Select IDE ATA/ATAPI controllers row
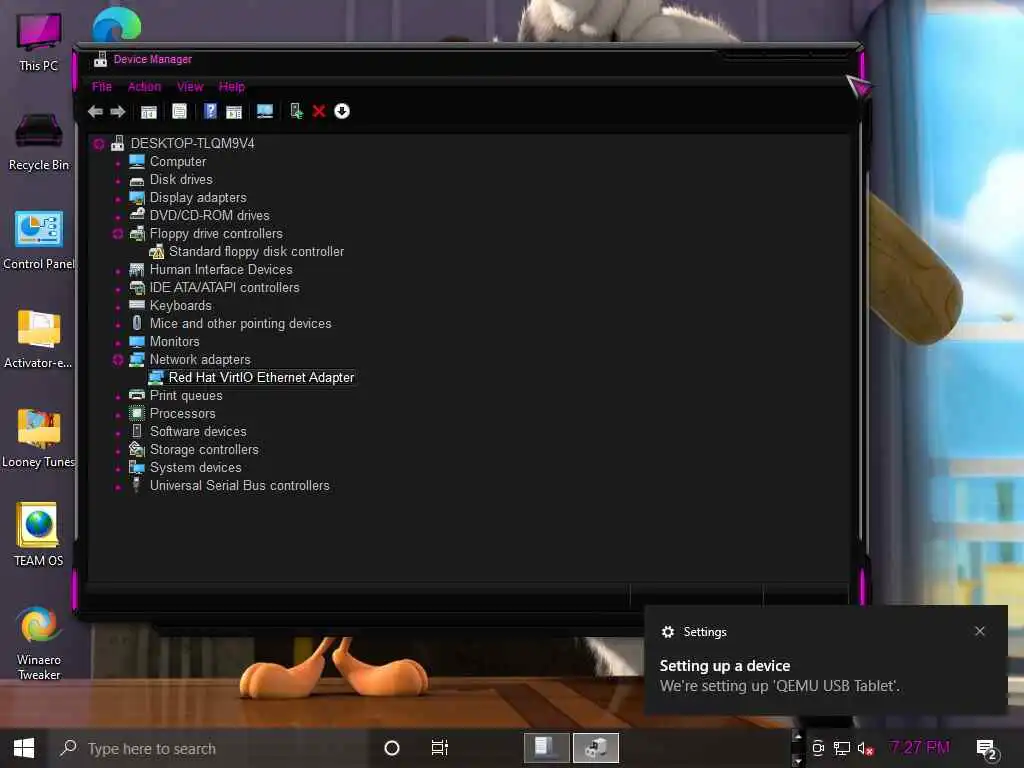Image resolution: width=1024 pixels, height=768 pixels. (225, 287)
